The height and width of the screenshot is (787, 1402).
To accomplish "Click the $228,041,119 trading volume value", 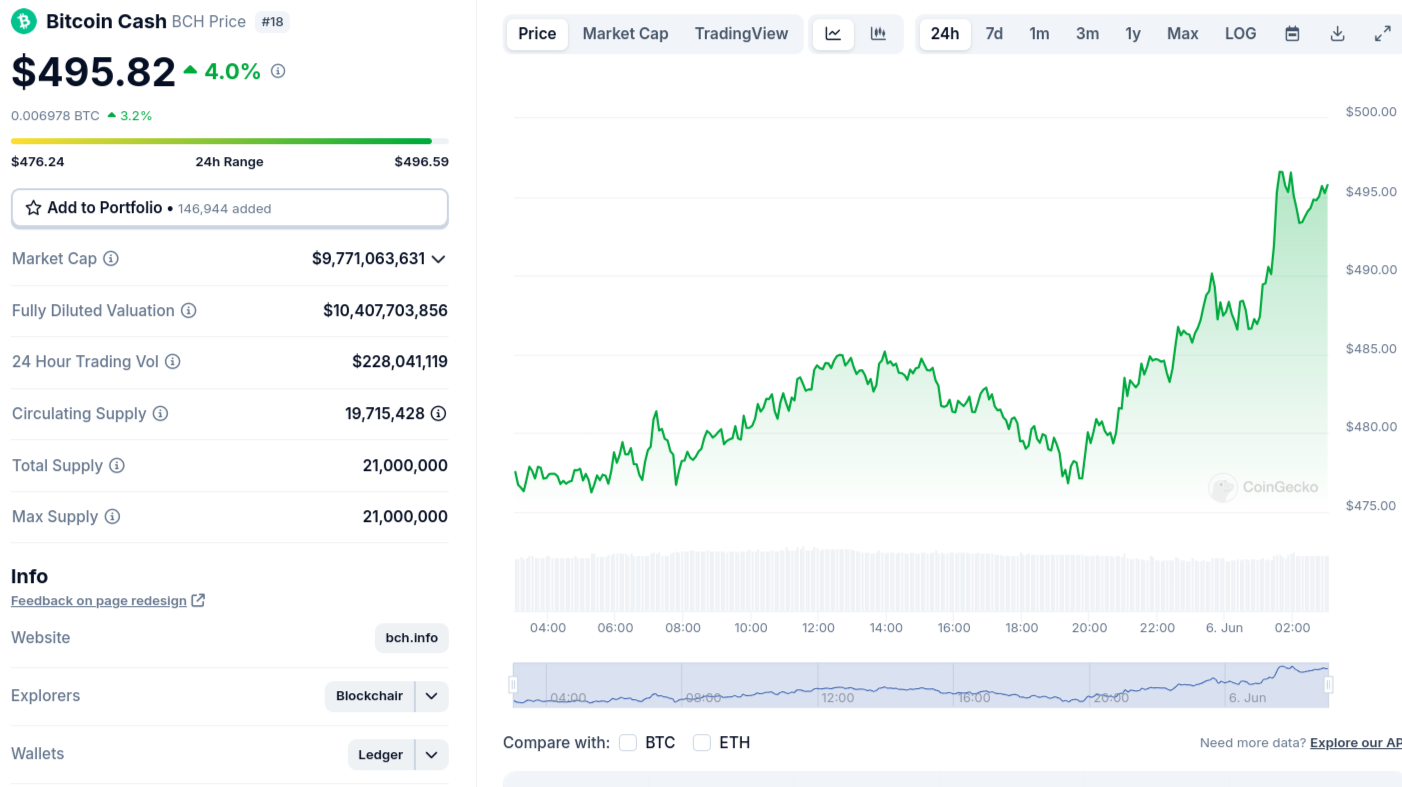I will pyautogui.click(x=400, y=361).
